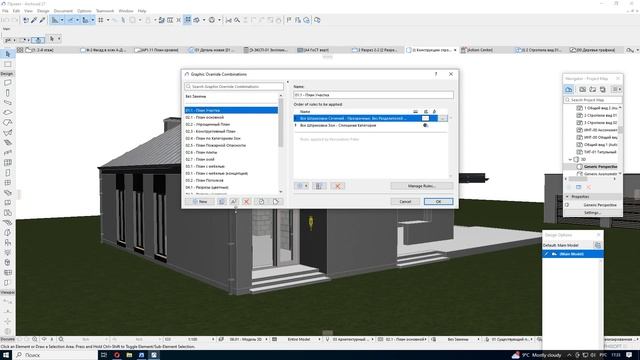Viewport: 640px width, 360px height.
Task: Click white fill swatch on selected rule
Action: (x=425, y=118)
